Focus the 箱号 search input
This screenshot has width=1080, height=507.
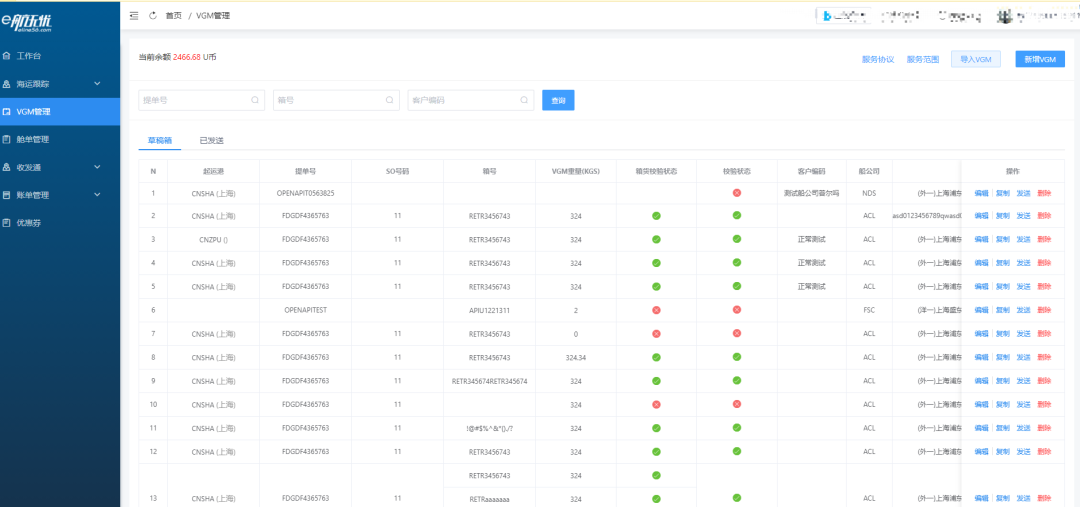336,100
